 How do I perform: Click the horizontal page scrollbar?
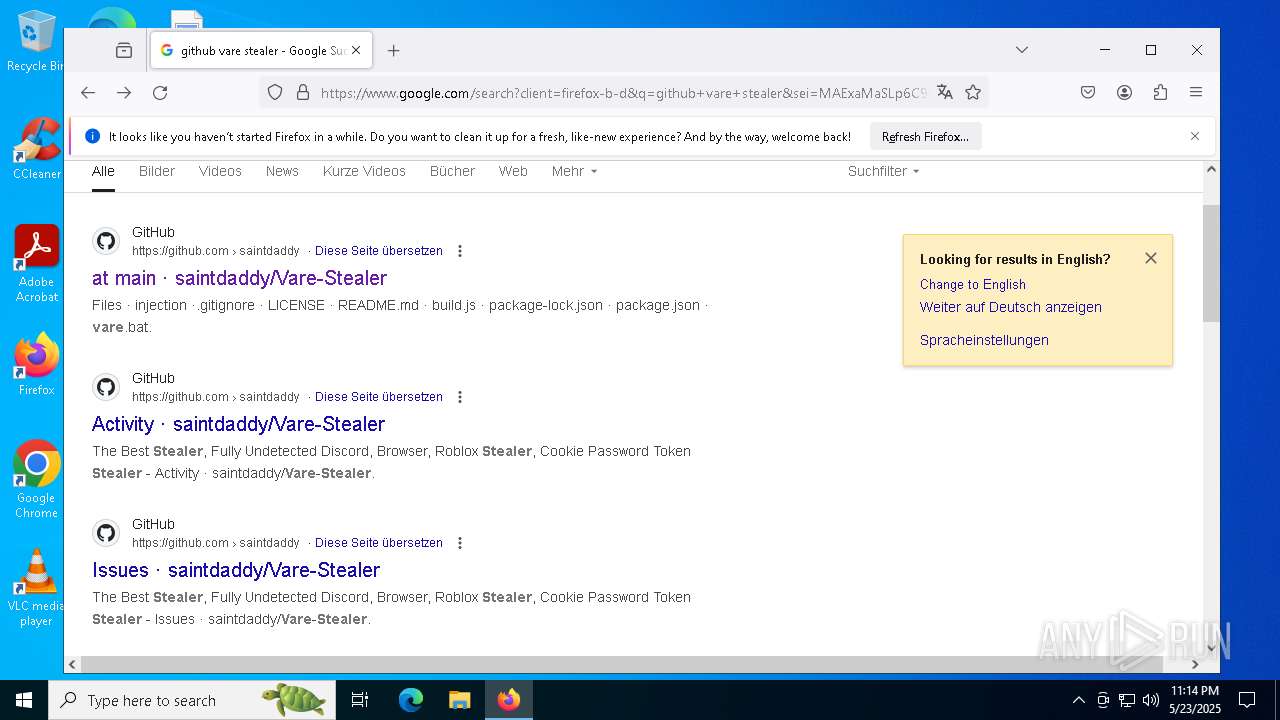[x=622, y=664]
